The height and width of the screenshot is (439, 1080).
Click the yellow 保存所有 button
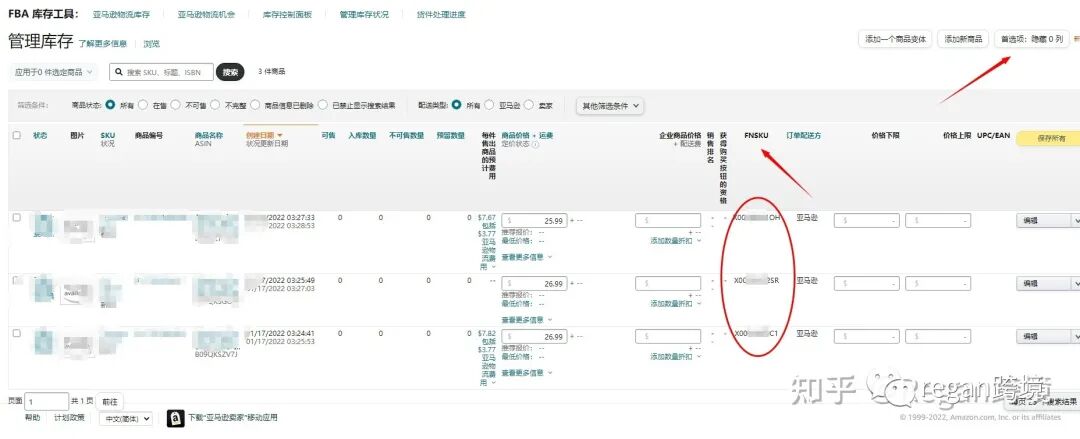(1050, 139)
